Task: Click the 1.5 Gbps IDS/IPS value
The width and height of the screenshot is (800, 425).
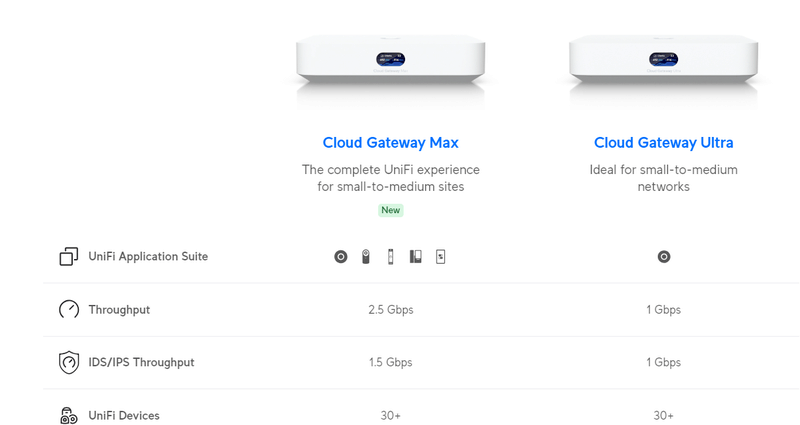Action: pos(391,362)
